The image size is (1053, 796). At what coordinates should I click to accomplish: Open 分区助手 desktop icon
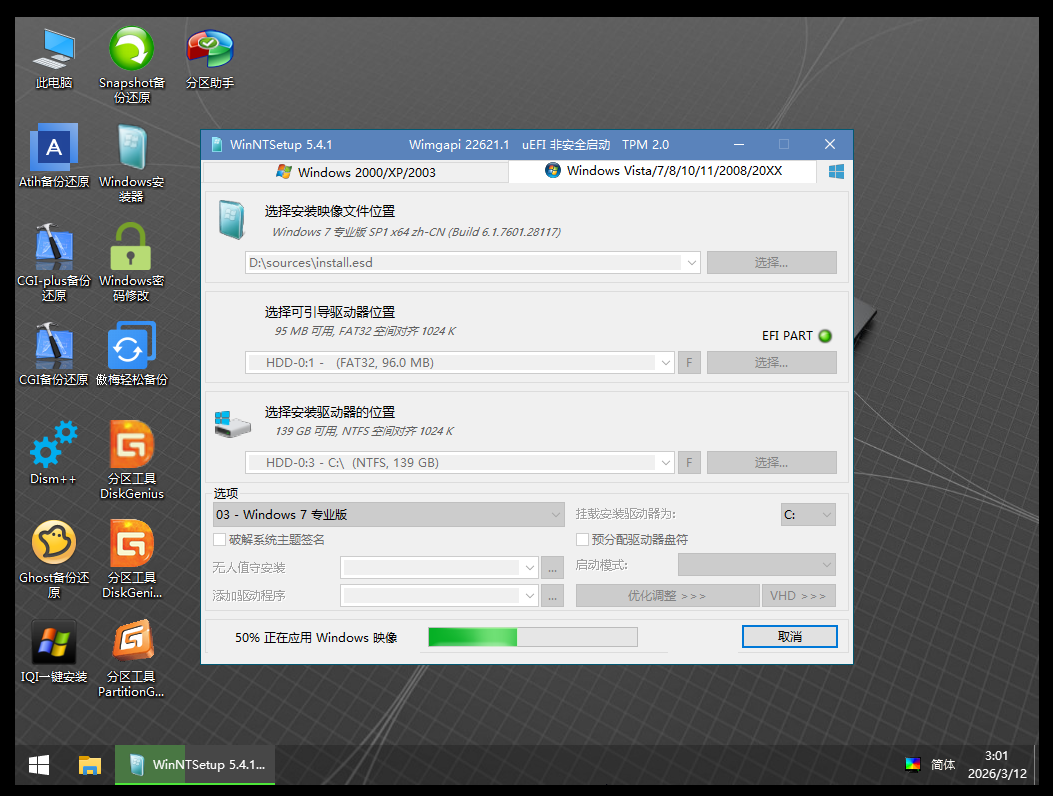point(210,58)
